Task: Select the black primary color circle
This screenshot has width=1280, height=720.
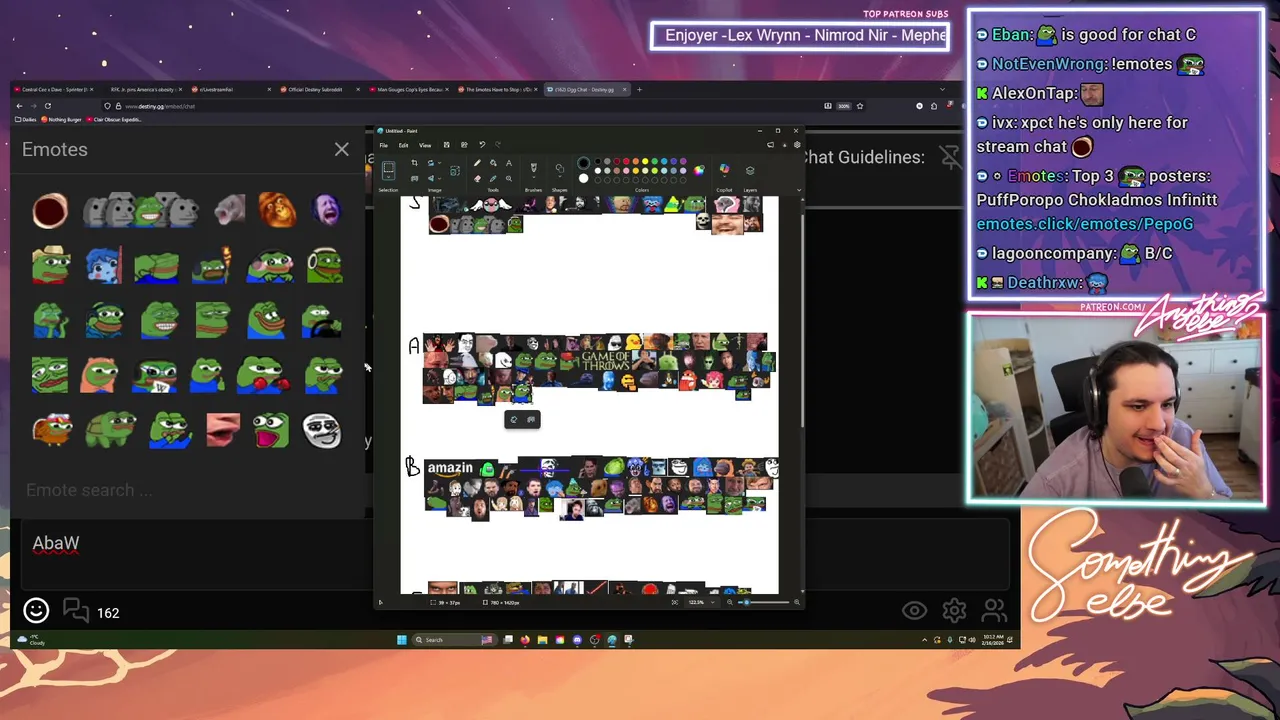Action: pos(583,163)
